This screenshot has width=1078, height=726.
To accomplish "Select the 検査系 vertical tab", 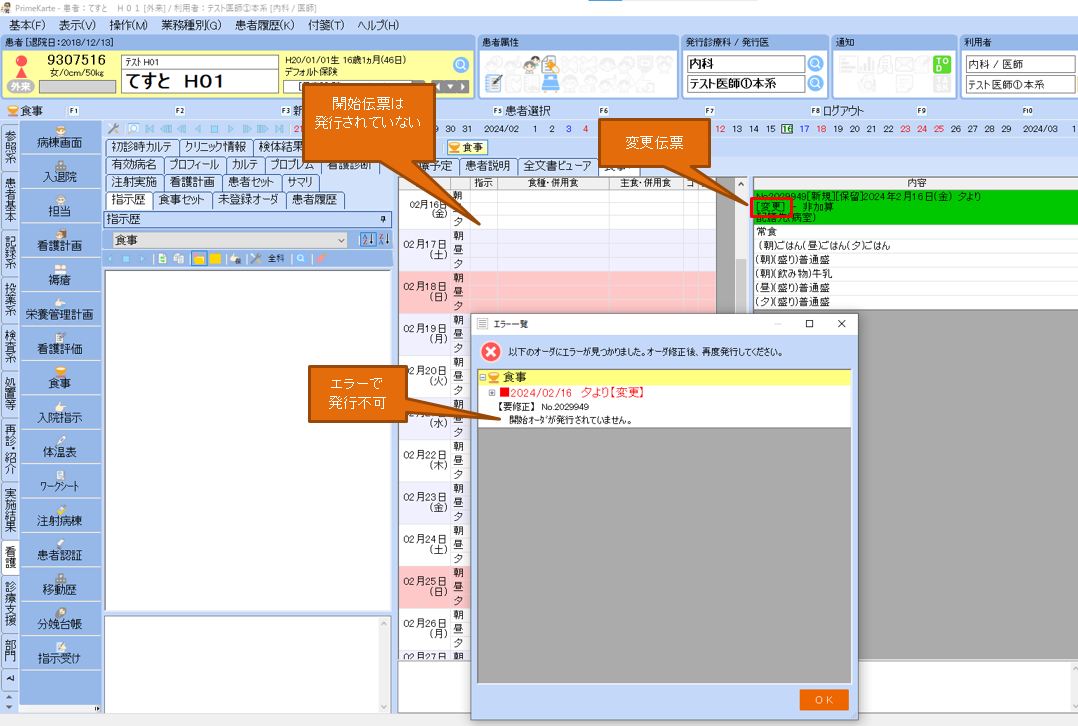I will (x=10, y=346).
